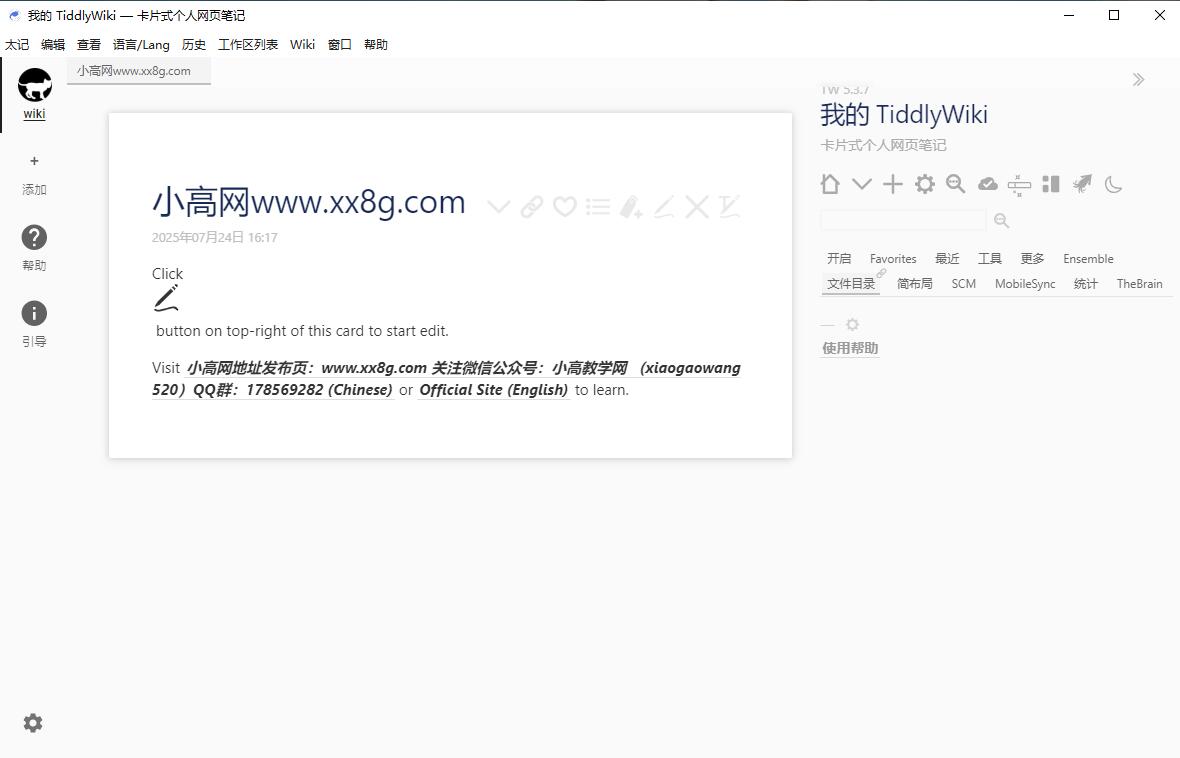Click the sidebar search input field
The image size is (1180, 758).
[903, 220]
